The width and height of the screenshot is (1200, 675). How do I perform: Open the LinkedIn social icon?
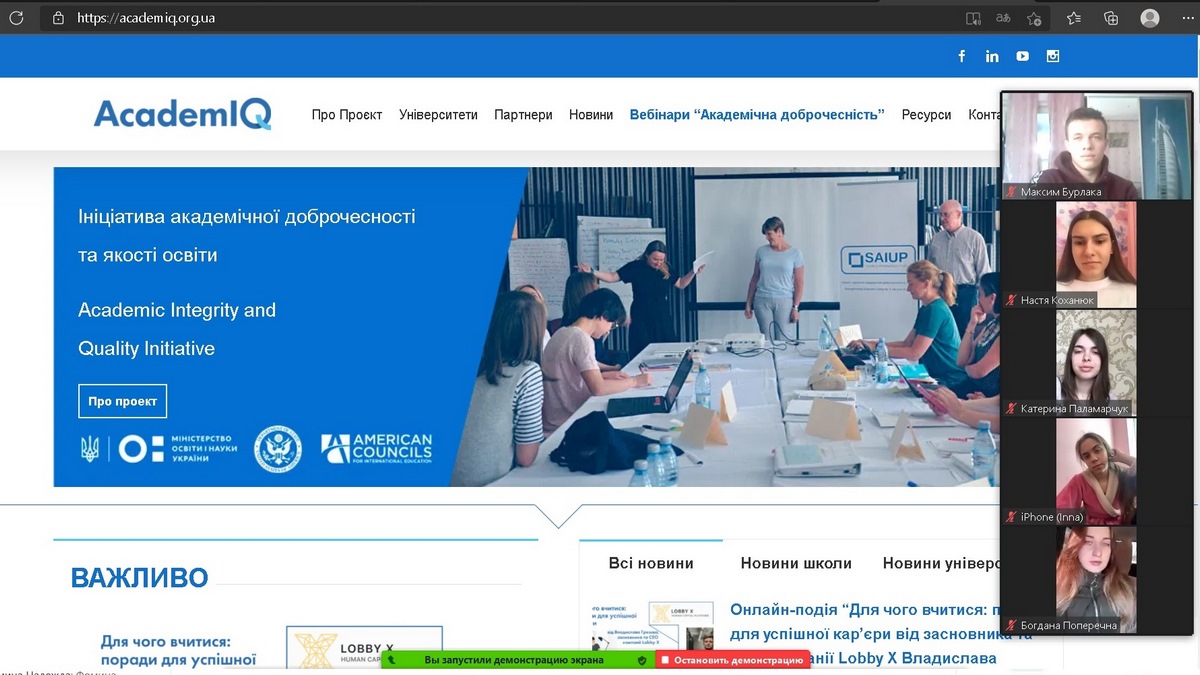[992, 56]
